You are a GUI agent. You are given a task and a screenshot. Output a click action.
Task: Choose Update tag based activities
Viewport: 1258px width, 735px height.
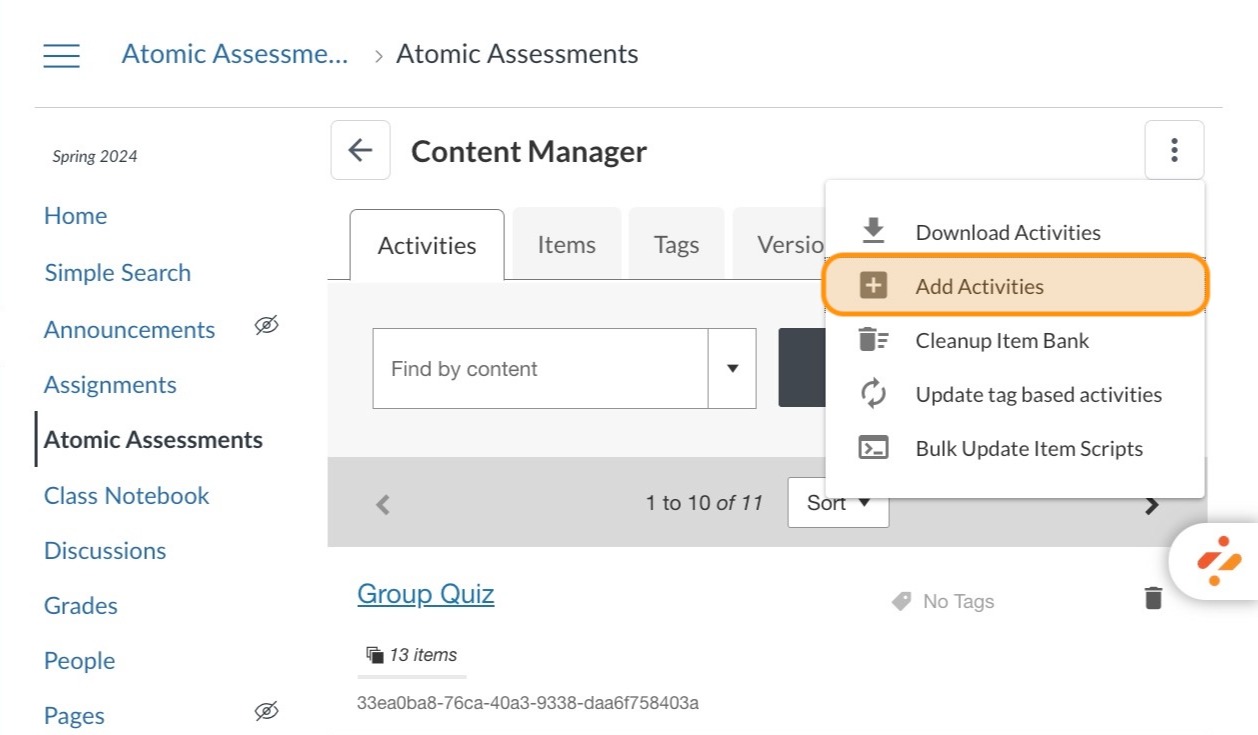pyautogui.click(x=1014, y=394)
